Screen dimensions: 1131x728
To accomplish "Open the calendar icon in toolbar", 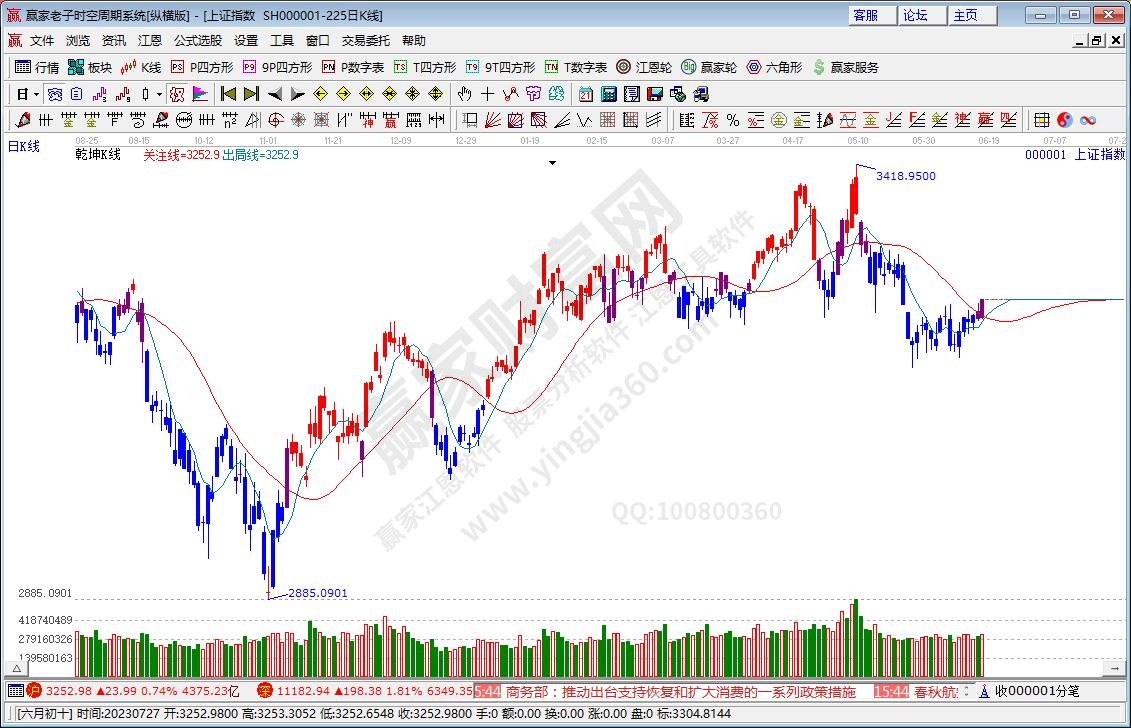I will pos(586,94).
